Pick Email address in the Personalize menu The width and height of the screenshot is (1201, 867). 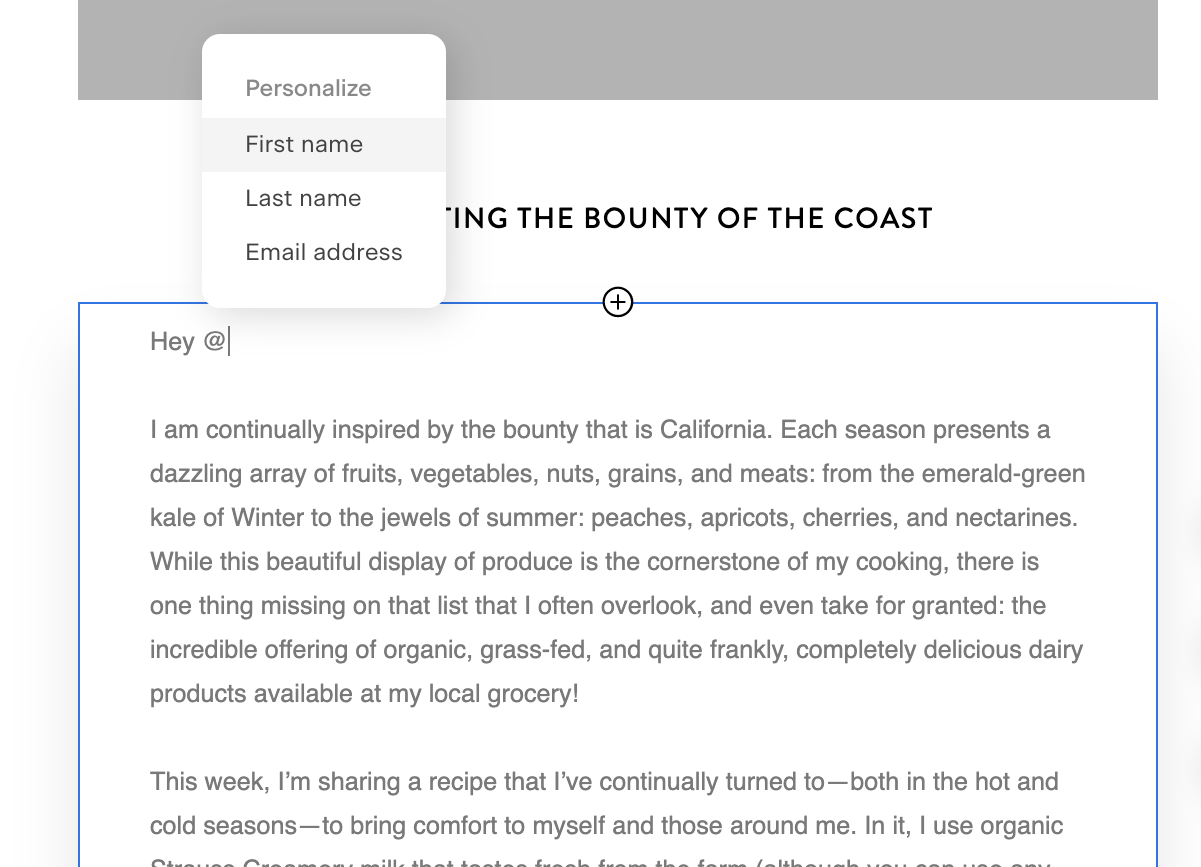tap(323, 252)
